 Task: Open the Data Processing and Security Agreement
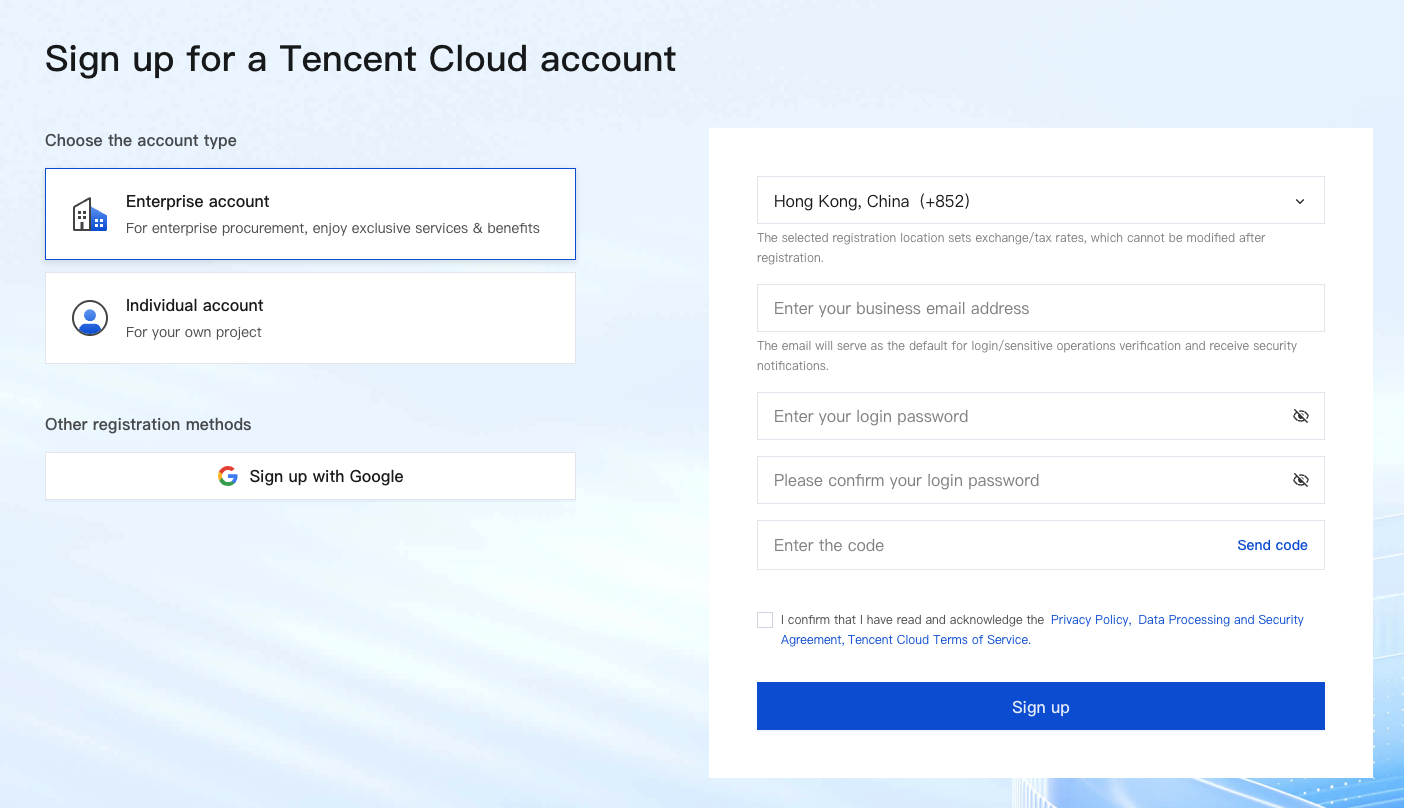1220,620
